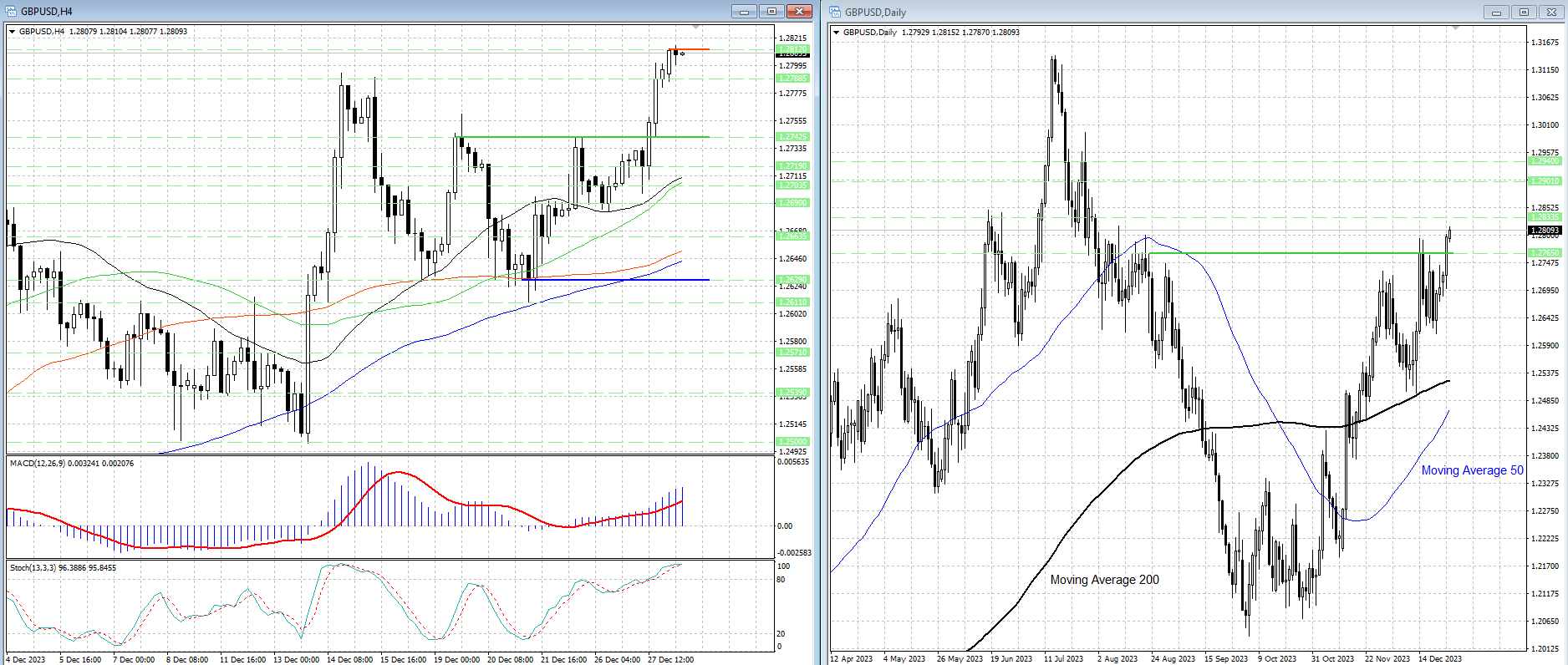
Task: Expand the arrow beside GBPUSD,Daily chart label
Action: (x=837, y=33)
